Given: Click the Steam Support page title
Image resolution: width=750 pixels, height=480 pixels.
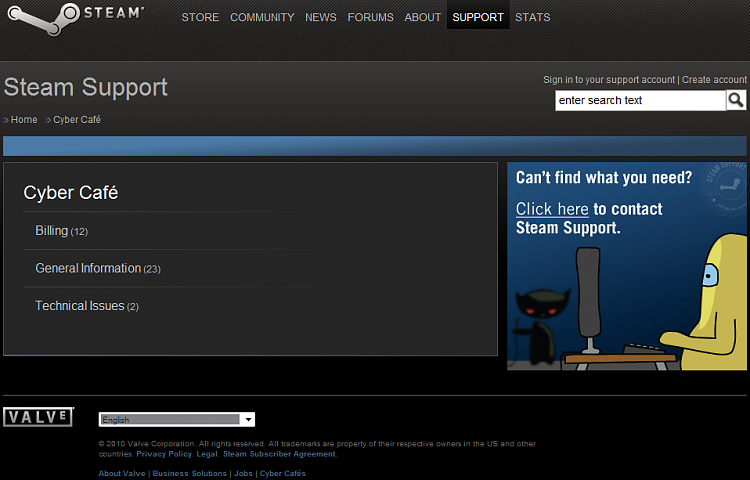Looking at the screenshot, I should click(x=86, y=87).
